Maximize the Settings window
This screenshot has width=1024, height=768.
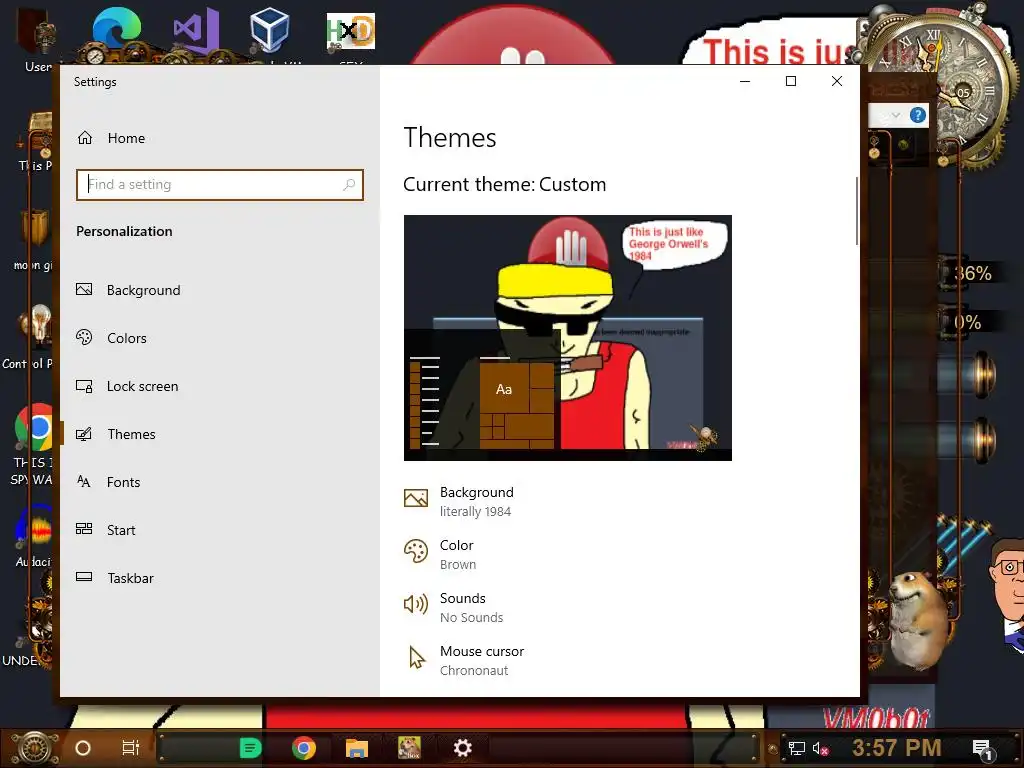[x=791, y=81]
